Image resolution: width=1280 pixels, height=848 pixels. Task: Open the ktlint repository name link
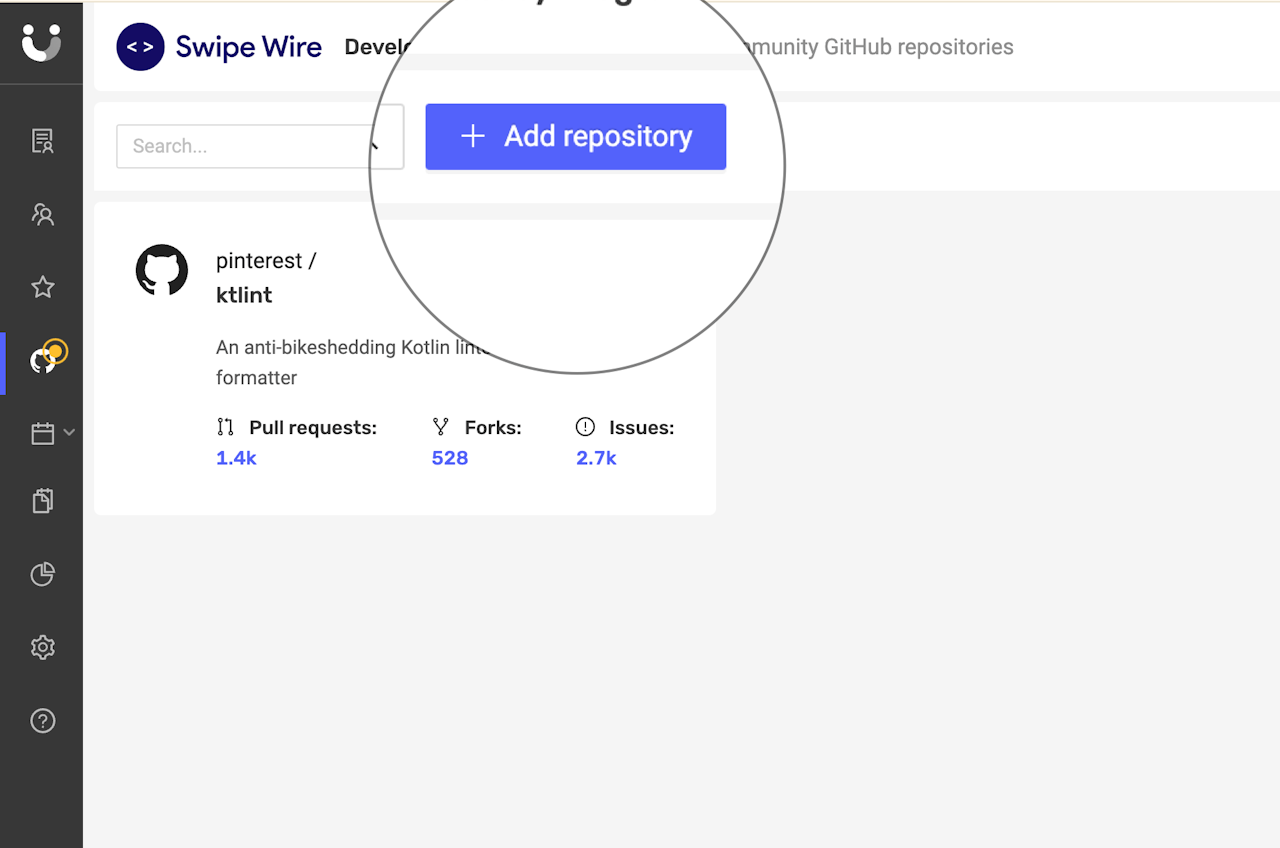coord(244,295)
